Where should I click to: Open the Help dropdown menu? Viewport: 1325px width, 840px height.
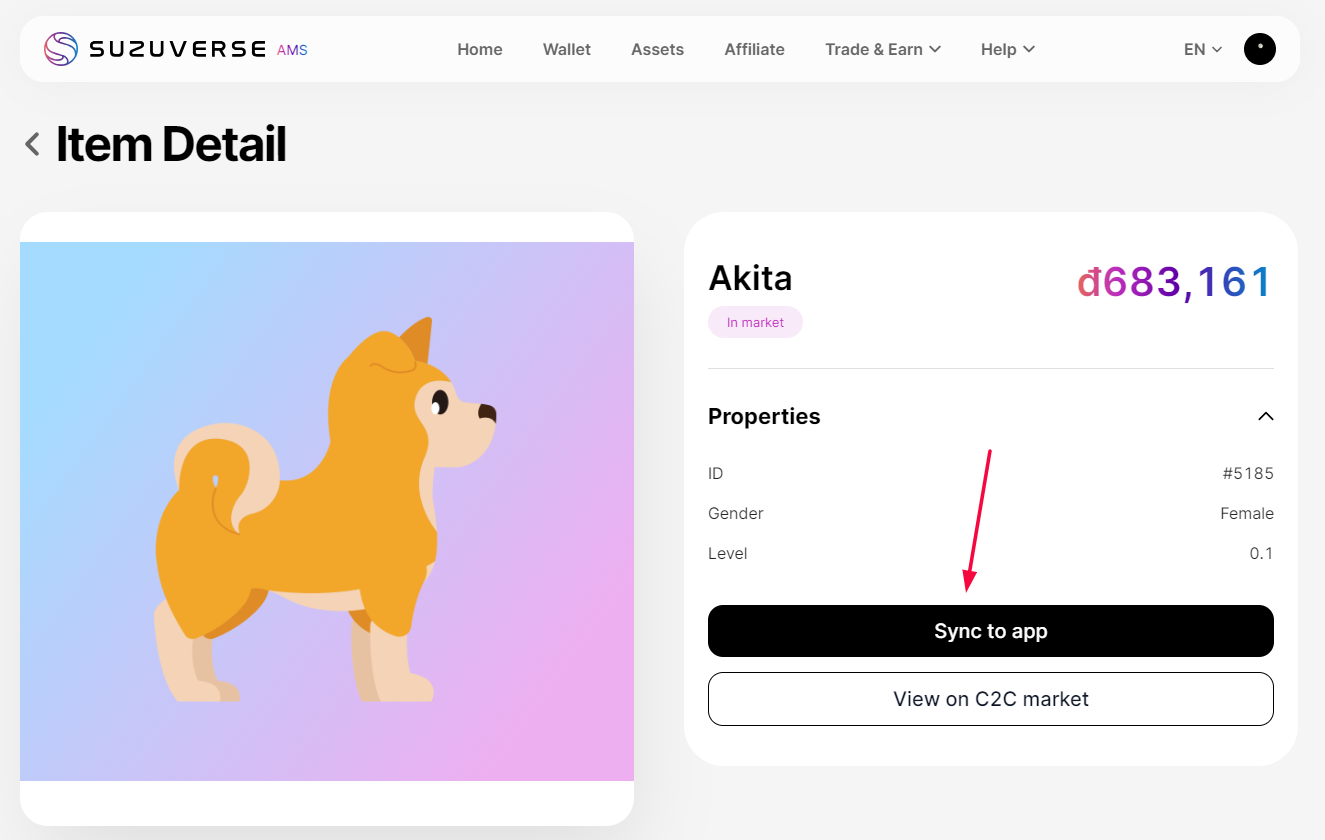(1007, 49)
